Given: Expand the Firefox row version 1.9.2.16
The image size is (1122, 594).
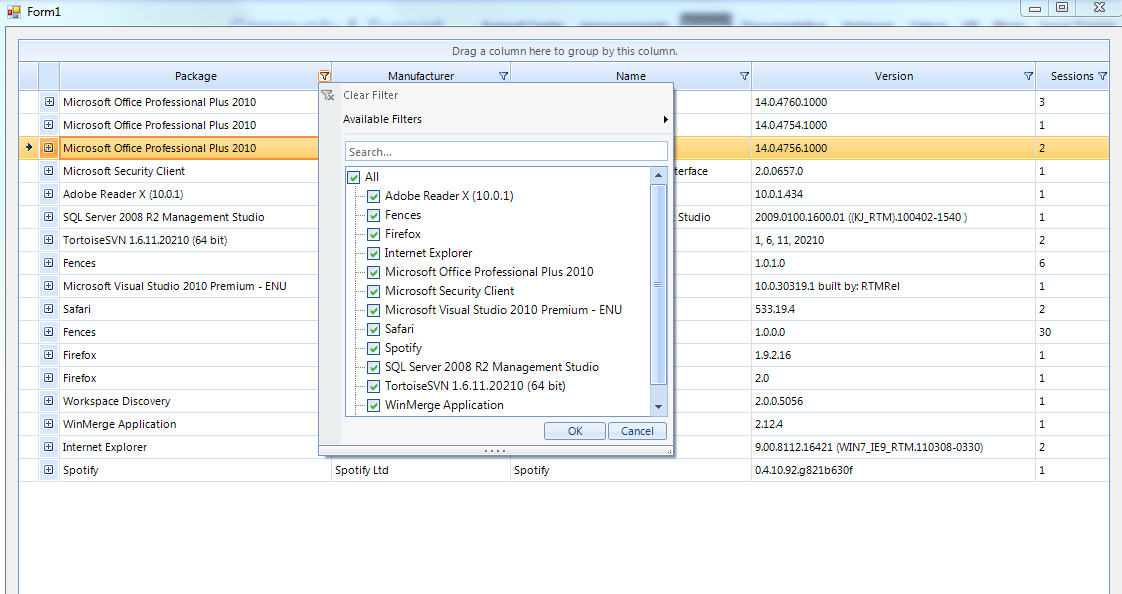Looking at the screenshot, I should [49, 354].
